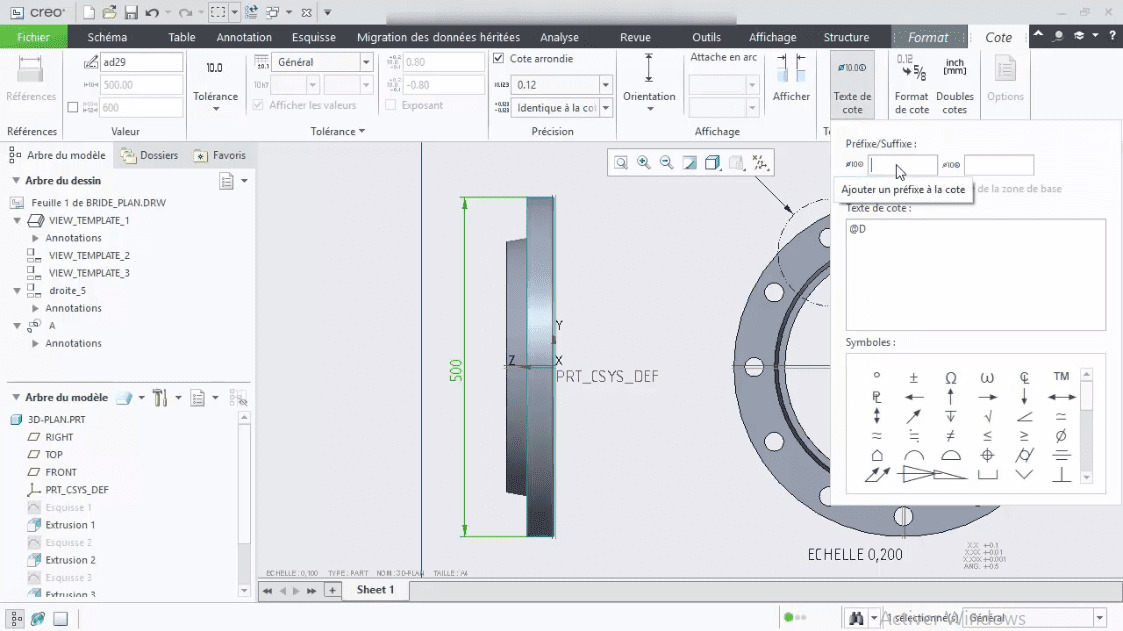Open the Général tolerance dropdown
The image size is (1123, 631).
[365, 61]
